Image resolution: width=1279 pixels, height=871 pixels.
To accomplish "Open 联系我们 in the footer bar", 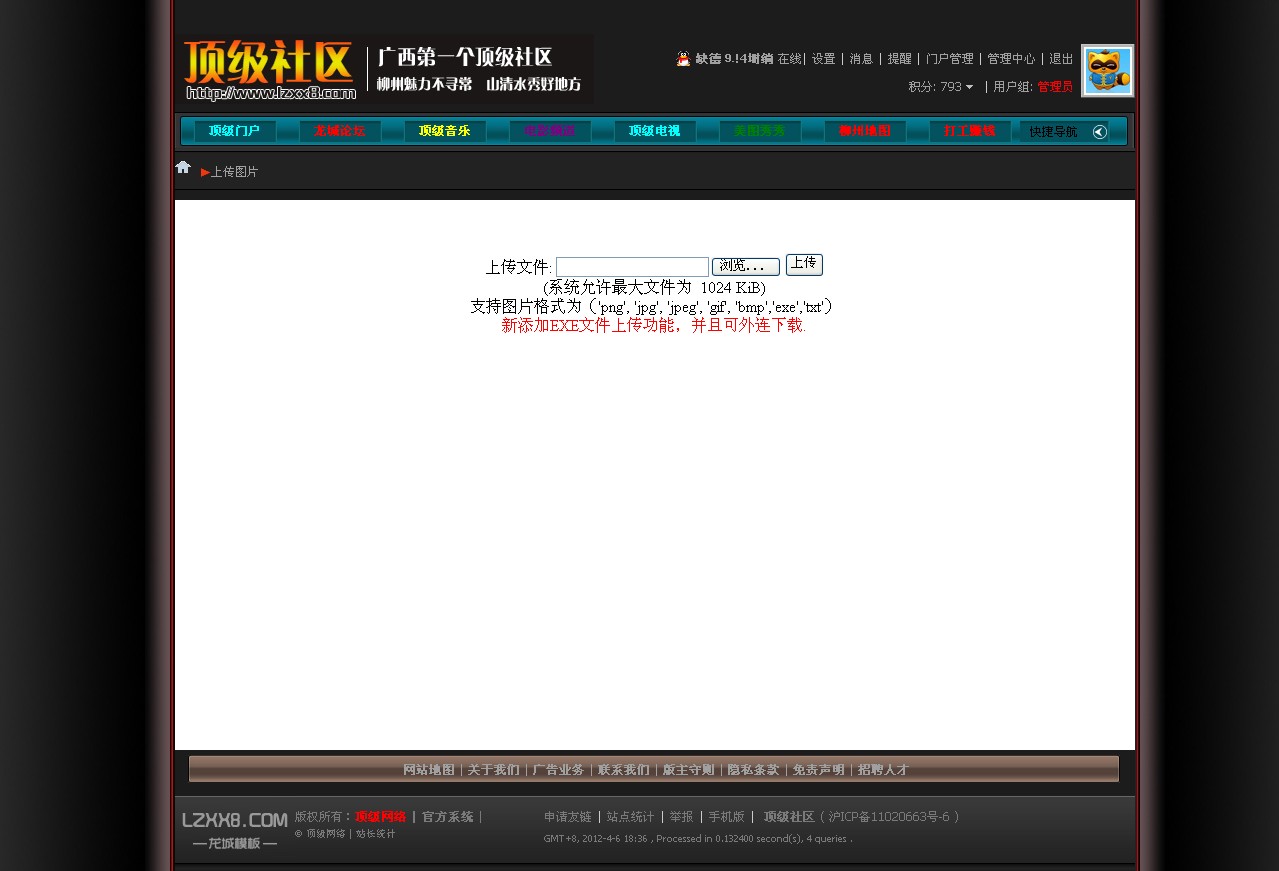I will coord(624,770).
